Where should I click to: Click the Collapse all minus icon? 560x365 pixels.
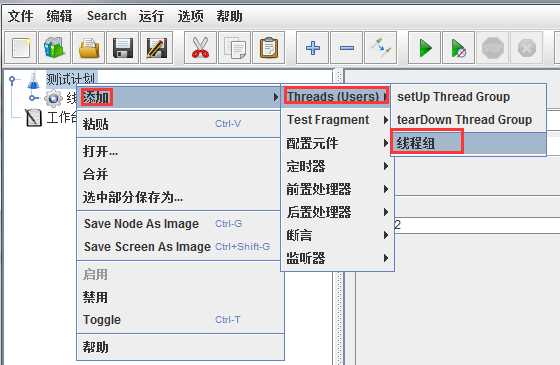pos(346,48)
